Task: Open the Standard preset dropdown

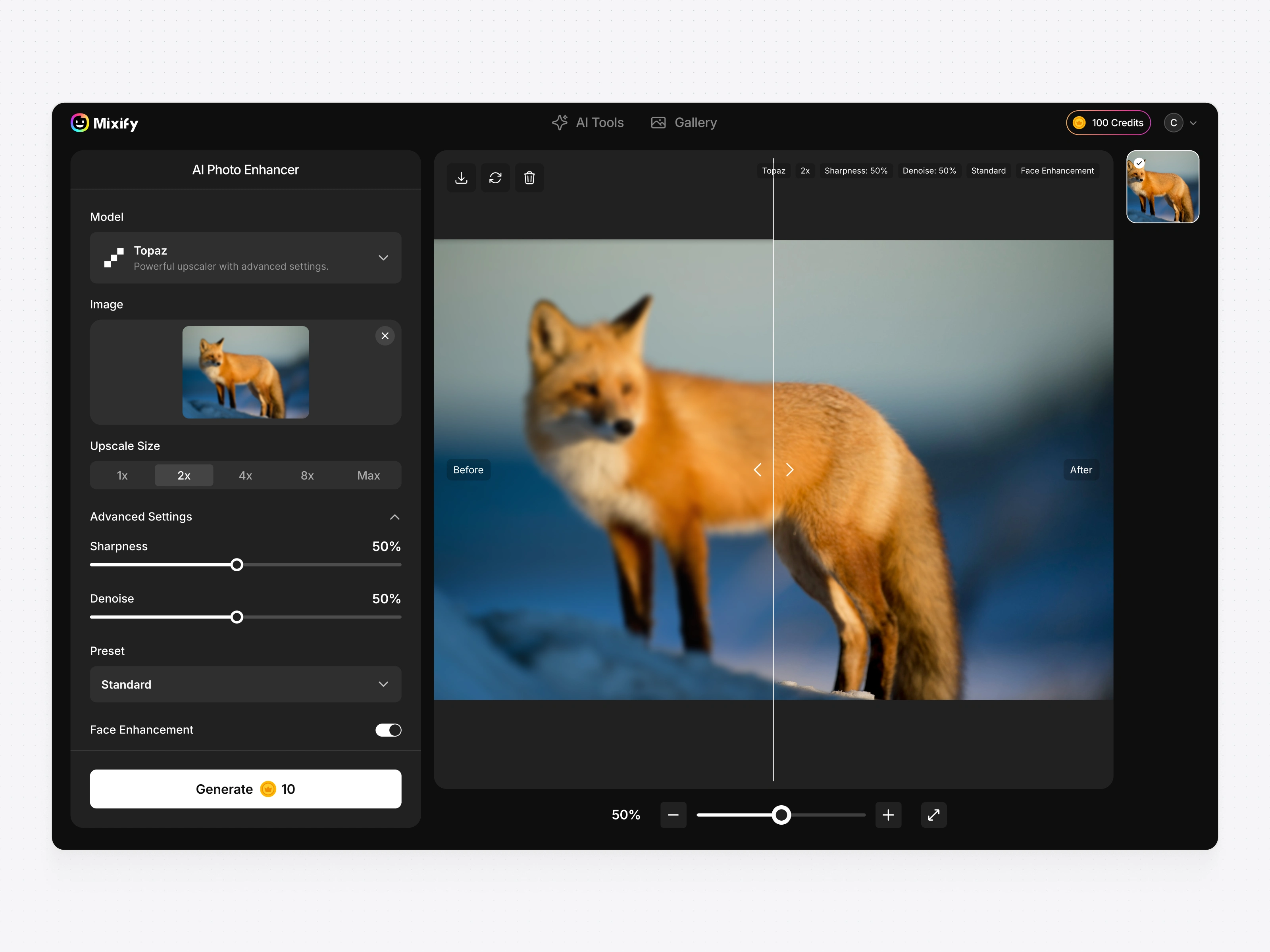Action: coord(245,684)
